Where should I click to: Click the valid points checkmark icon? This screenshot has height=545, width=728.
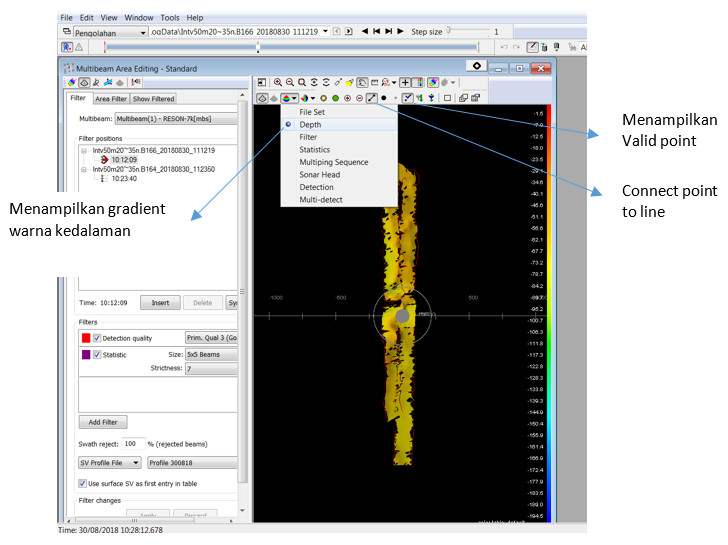tap(407, 97)
